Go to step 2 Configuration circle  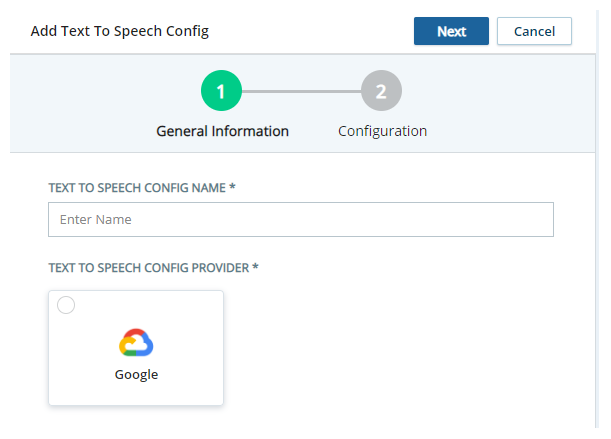point(381,91)
